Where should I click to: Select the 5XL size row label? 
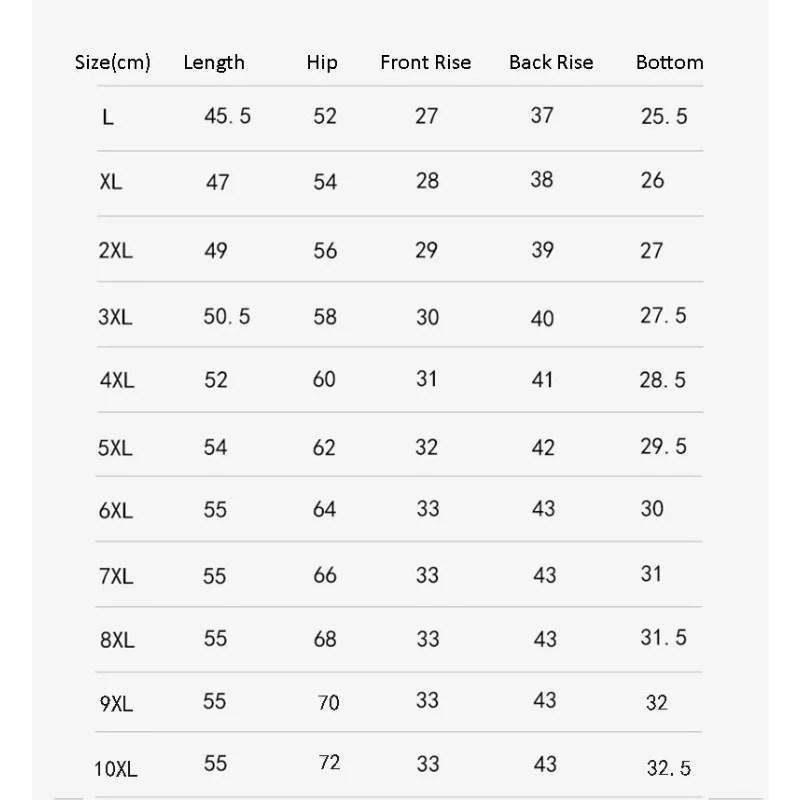coord(115,448)
